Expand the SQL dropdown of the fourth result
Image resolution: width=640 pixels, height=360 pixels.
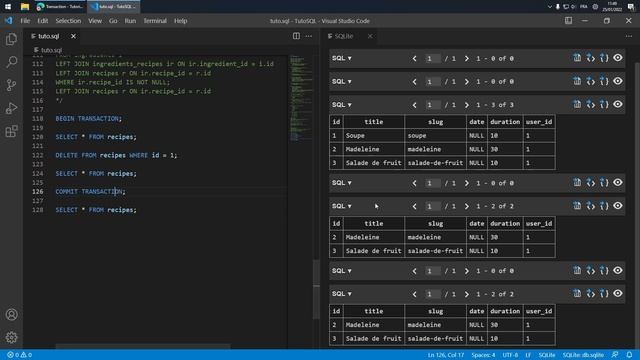[342, 183]
